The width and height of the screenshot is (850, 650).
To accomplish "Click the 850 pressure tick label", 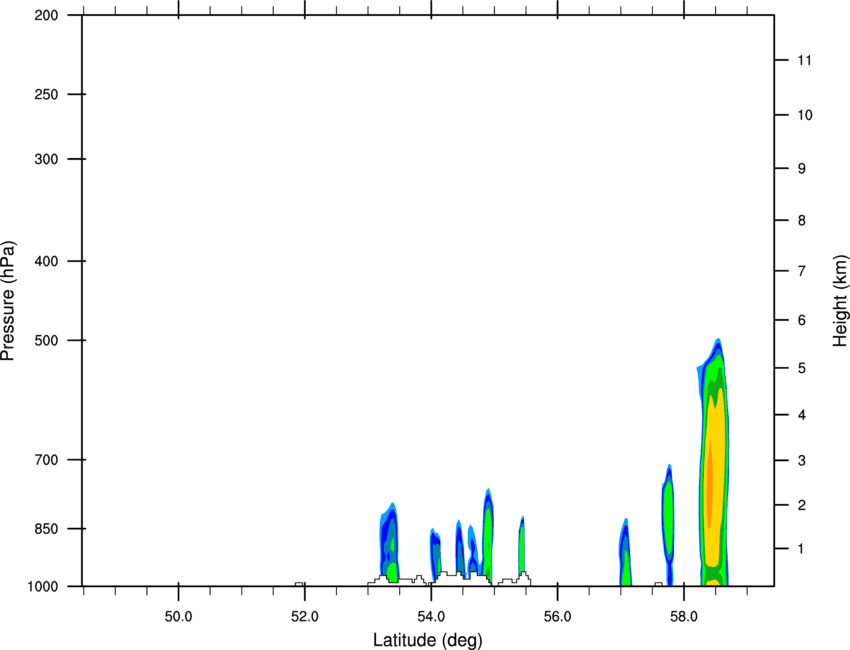I will 46,528.
